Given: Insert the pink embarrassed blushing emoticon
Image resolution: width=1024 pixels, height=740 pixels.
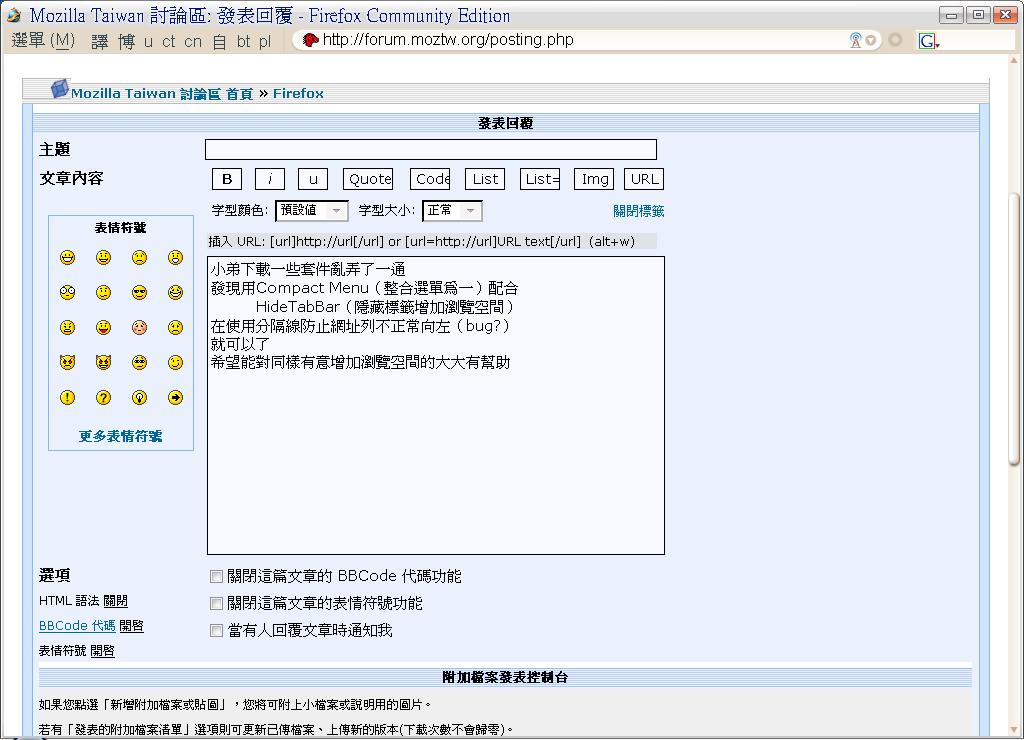Looking at the screenshot, I should pyautogui.click(x=139, y=327).
